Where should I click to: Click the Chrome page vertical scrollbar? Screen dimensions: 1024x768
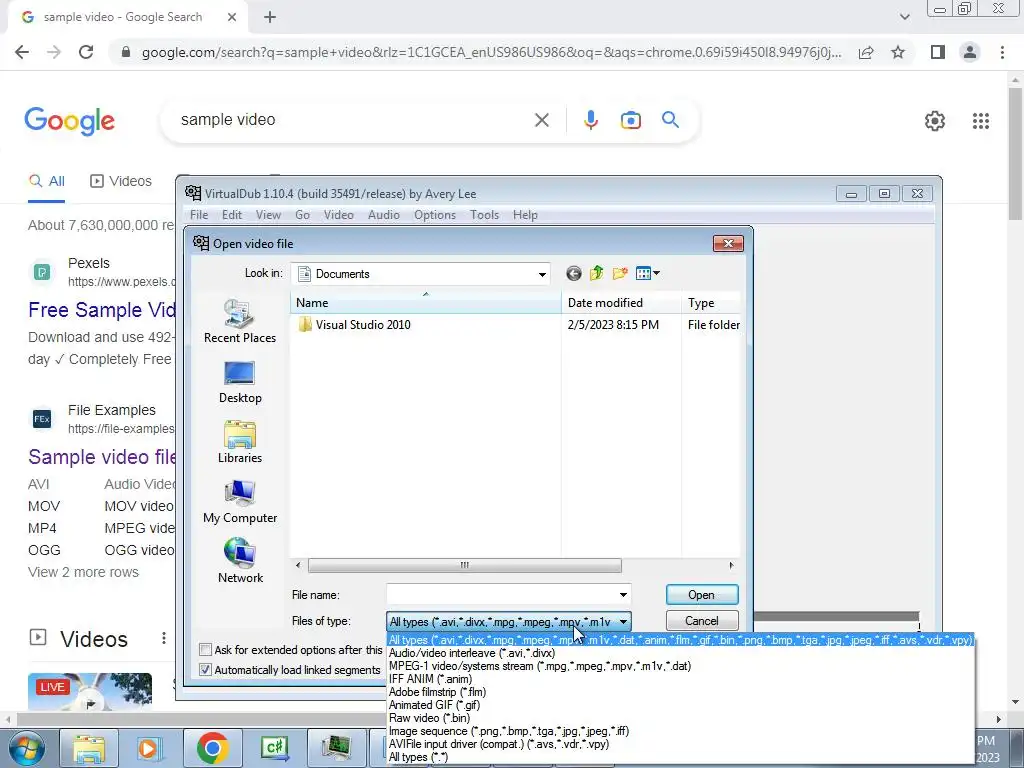(1015, 154)
